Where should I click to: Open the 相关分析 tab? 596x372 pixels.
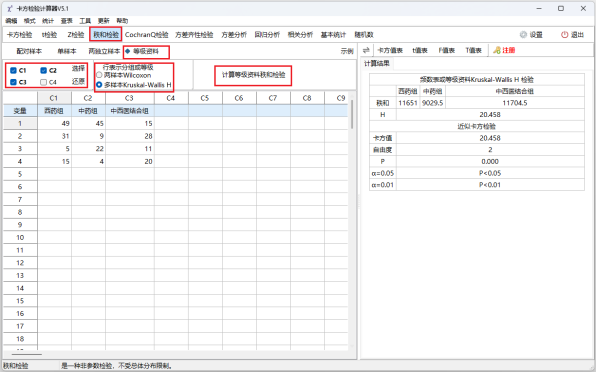(x=300, y=35)
